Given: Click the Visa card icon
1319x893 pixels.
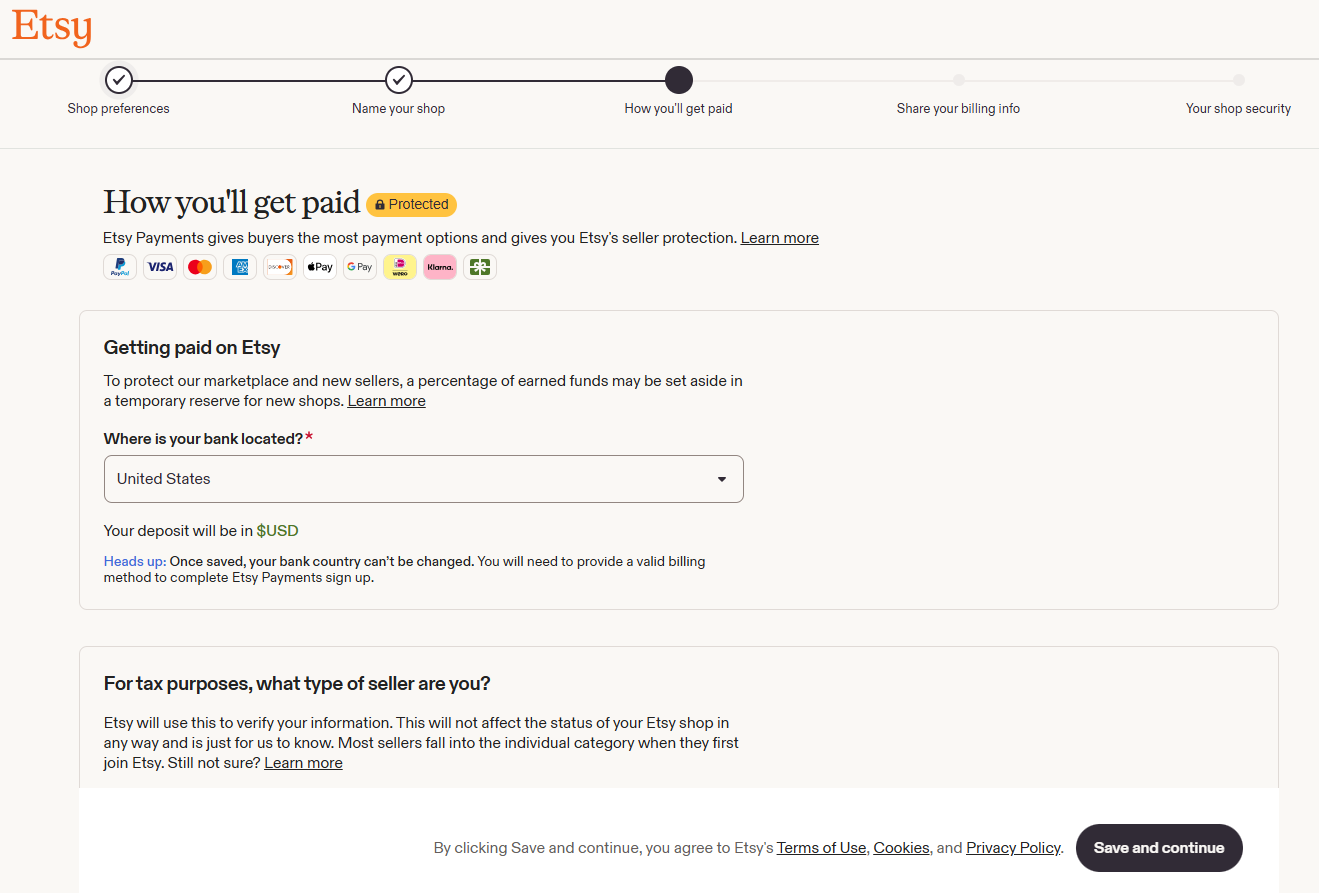Looking at the screenshot, I should (160, 267).
